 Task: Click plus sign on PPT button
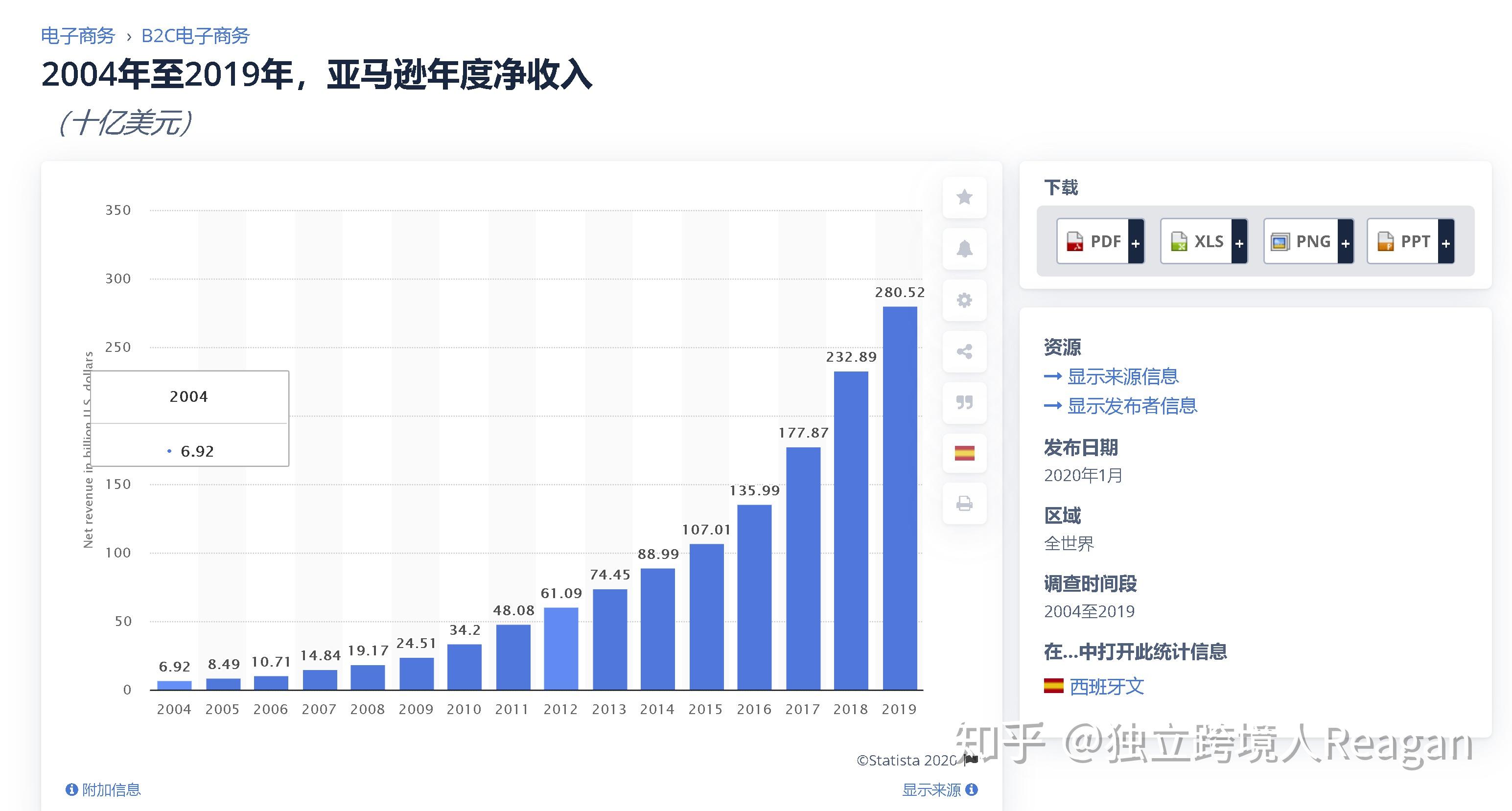pyautogui.click(x=1446, y=242)
